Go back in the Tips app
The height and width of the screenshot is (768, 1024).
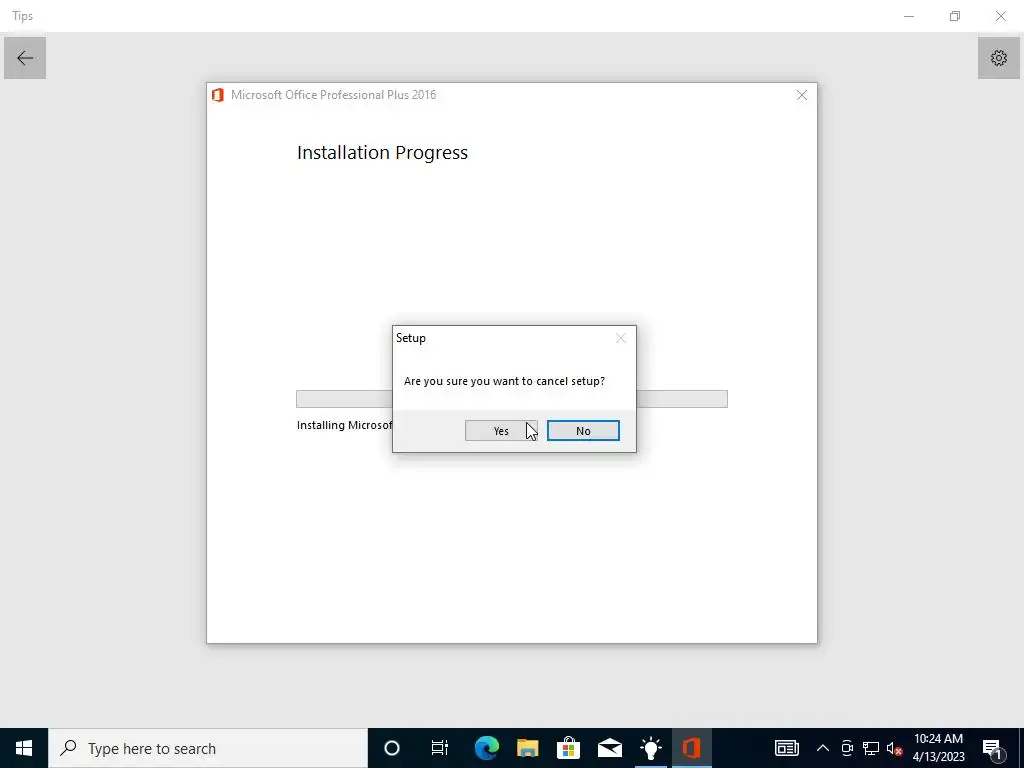[25, 58]
